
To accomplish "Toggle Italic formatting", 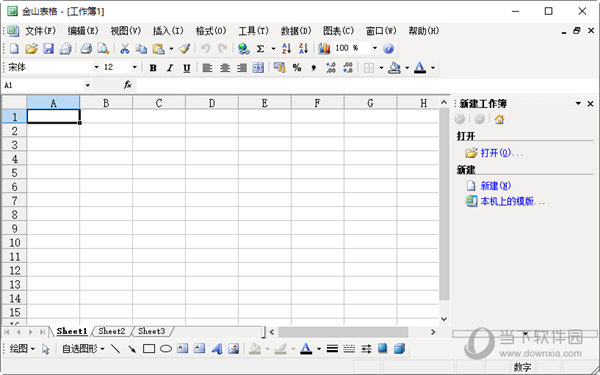I will click(x=170, y=68).
